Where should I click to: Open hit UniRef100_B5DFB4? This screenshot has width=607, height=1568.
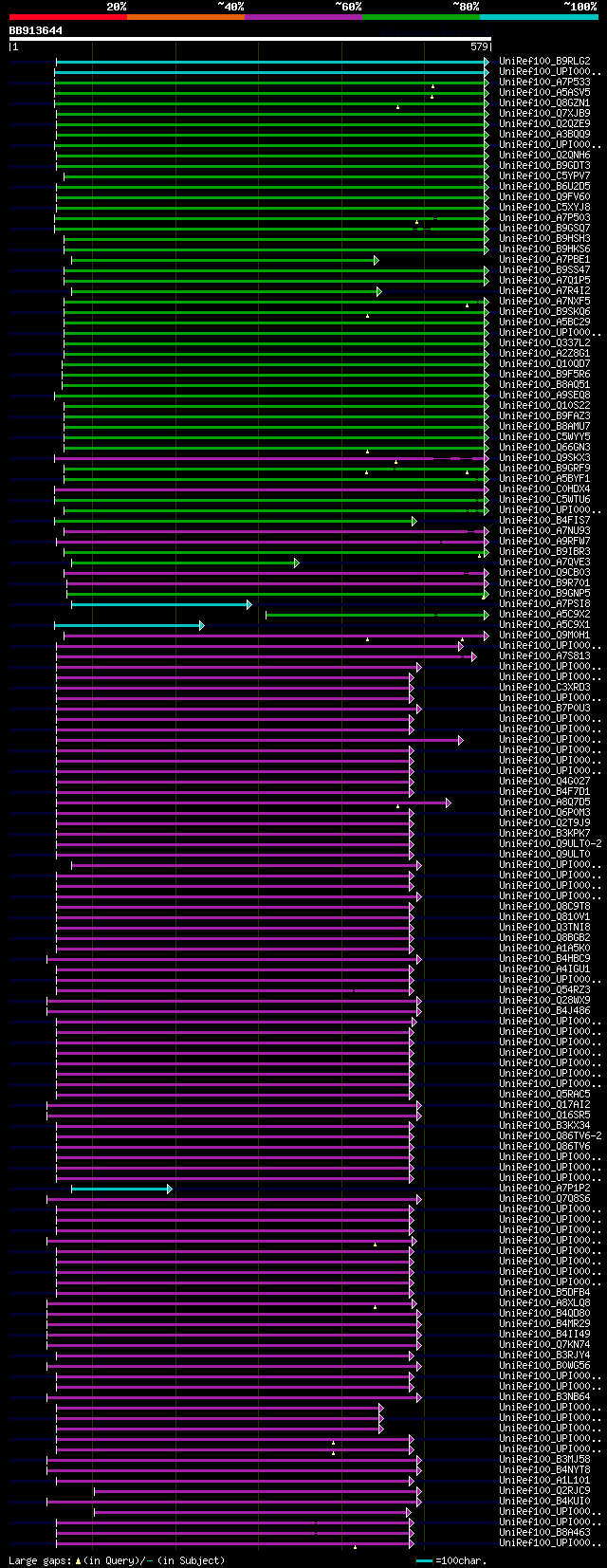(x=544, y=1293)
